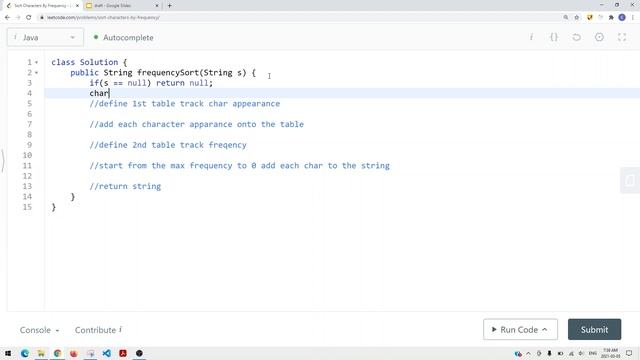Open the Run Code caret menu
Image resolution: width=640 pixels, height=360 pixels.
click(545, 329)
